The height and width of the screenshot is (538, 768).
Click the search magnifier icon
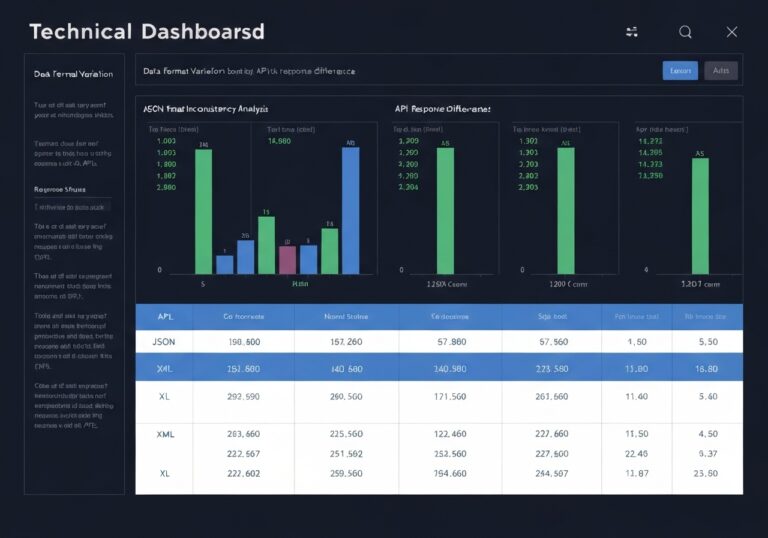click(x=685, y=32)
